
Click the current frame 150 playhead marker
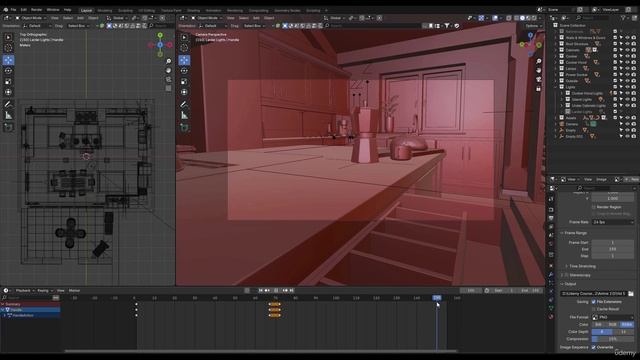pos(437,298)
